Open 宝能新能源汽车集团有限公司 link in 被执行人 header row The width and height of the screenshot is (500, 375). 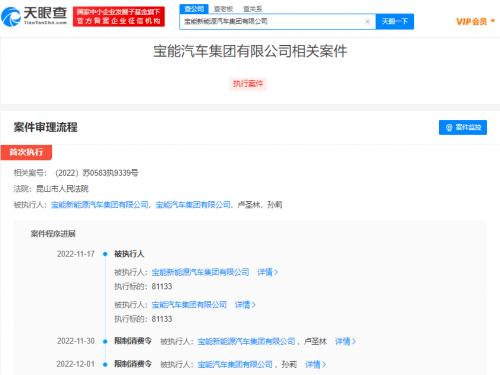100,205
